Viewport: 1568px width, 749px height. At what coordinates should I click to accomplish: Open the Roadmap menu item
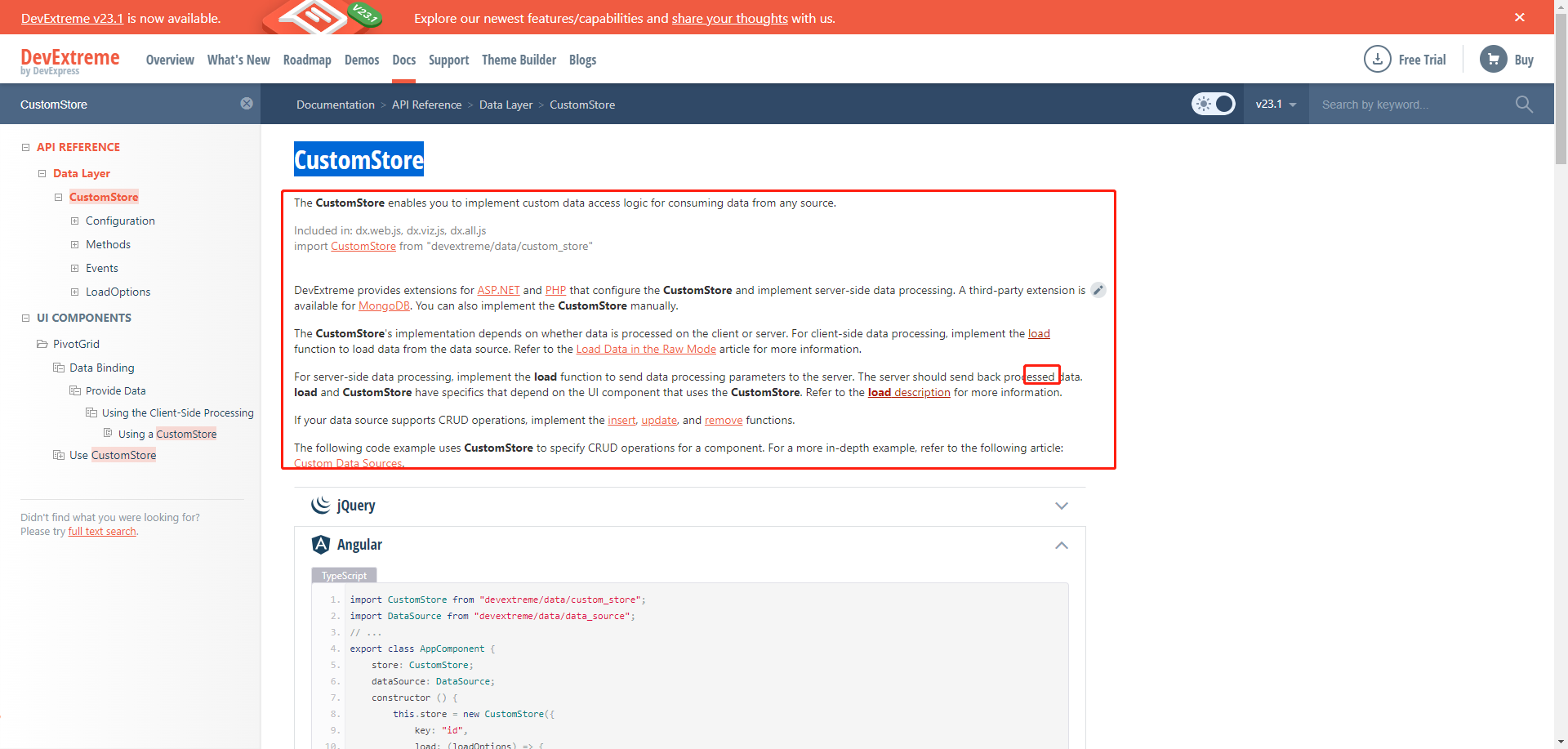pos(307,60)
